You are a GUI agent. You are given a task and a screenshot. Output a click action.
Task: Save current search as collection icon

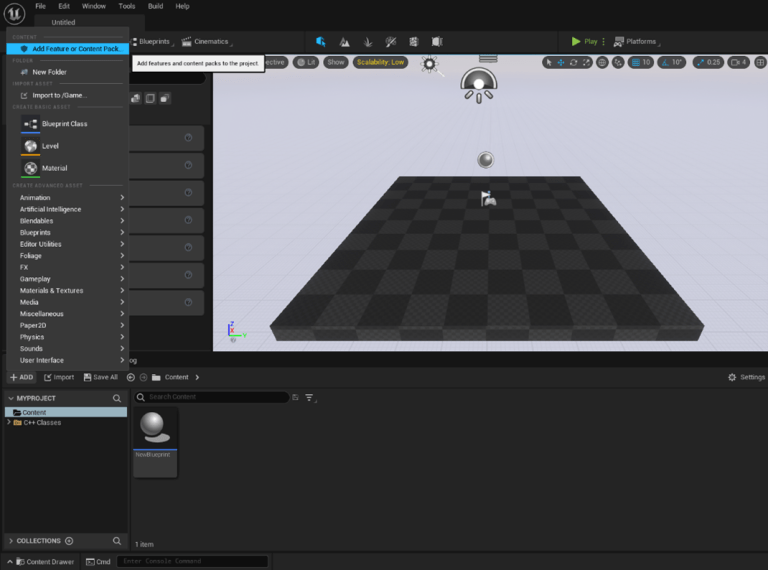pos(295,397)
